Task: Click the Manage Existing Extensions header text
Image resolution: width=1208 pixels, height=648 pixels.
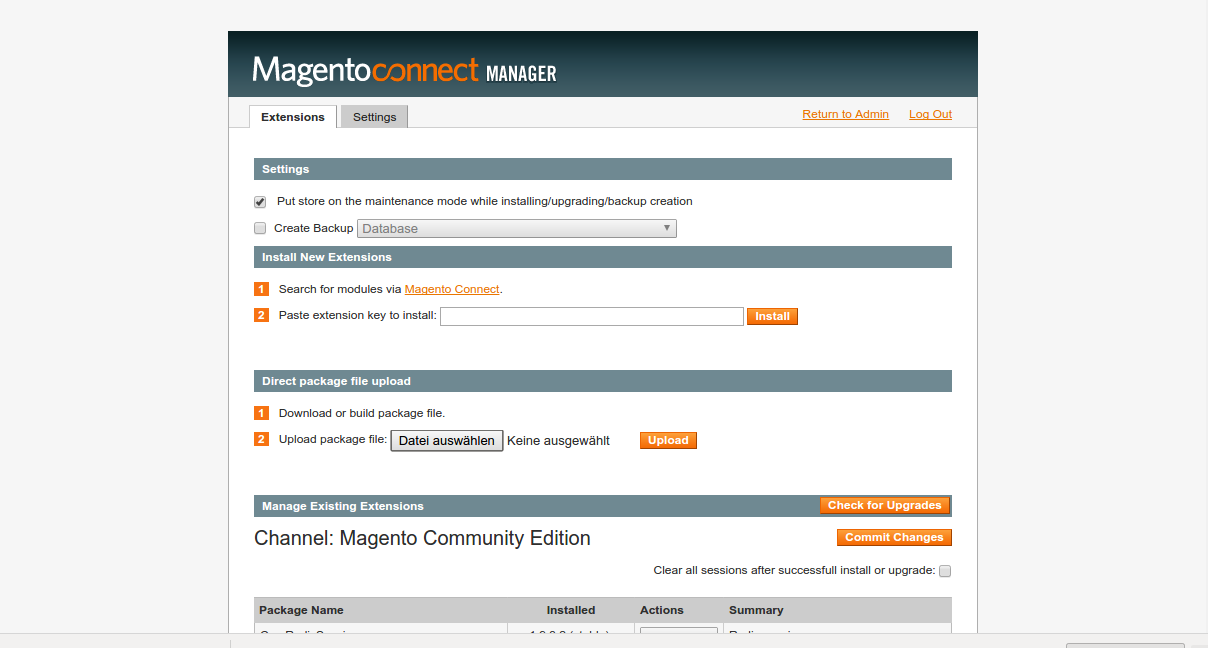Action: 343,506
